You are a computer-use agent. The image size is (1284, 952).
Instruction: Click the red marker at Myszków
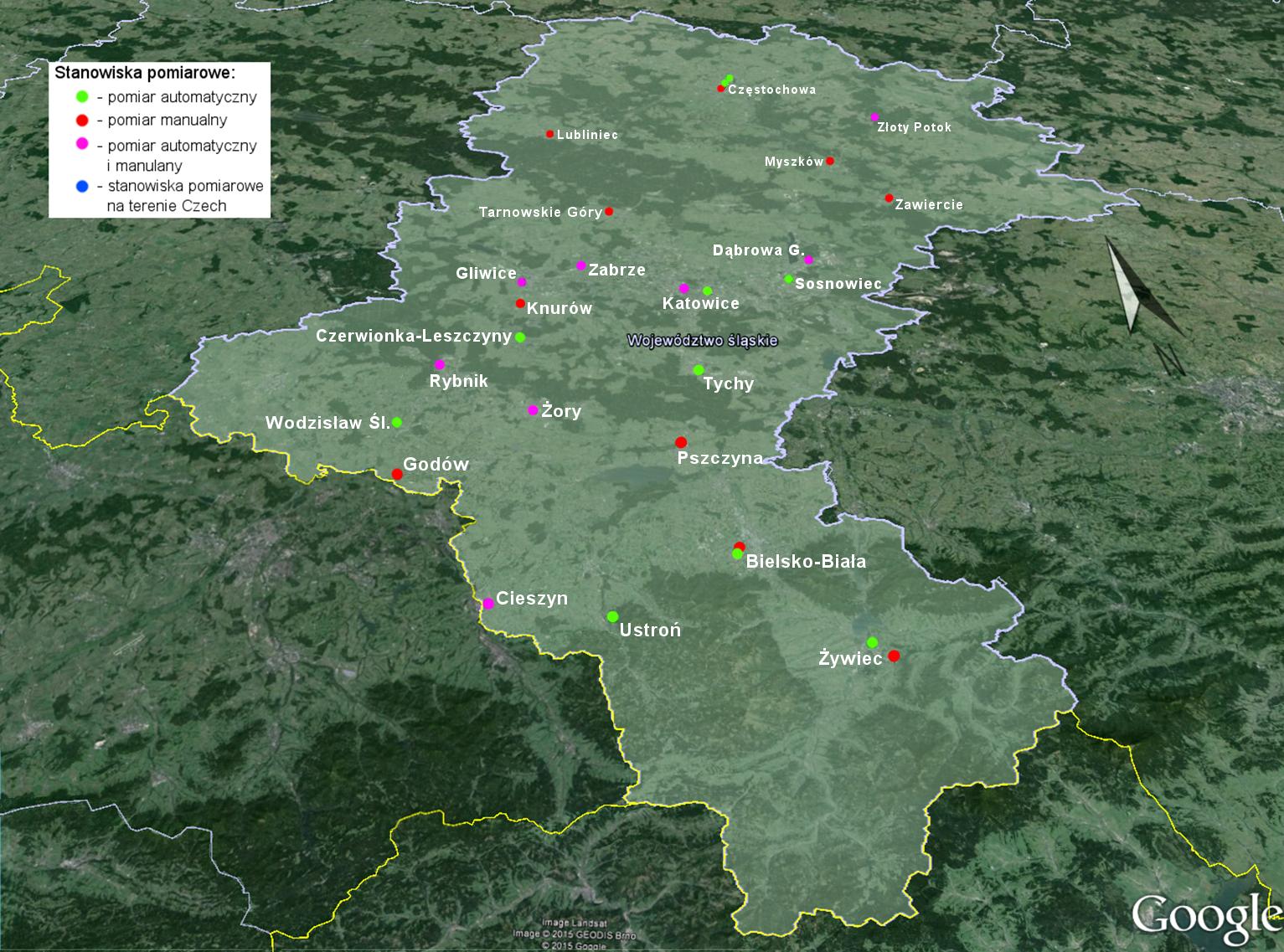[x=829, y=161]
